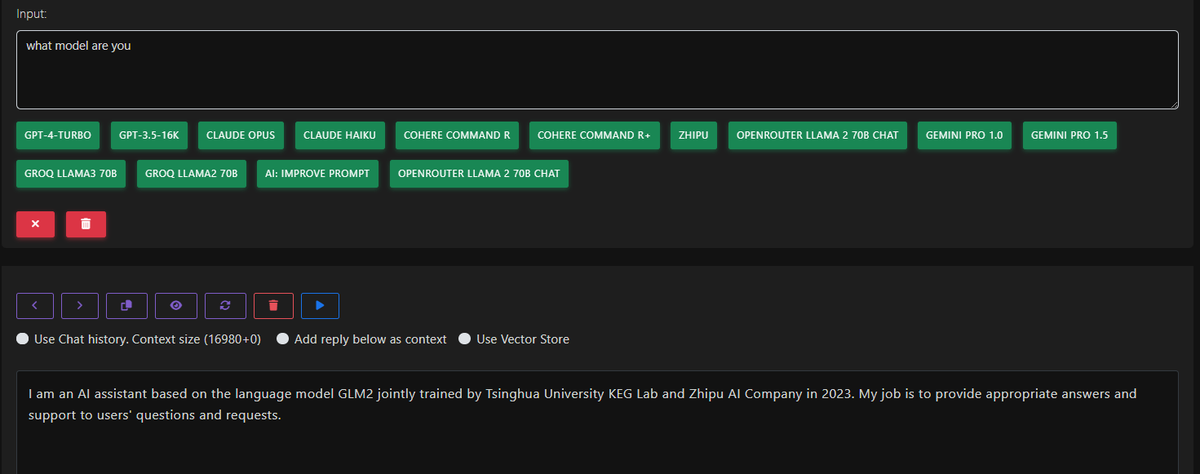Click the blue play button
This screenshot has width=1200, height=474.
click(320, 304)
